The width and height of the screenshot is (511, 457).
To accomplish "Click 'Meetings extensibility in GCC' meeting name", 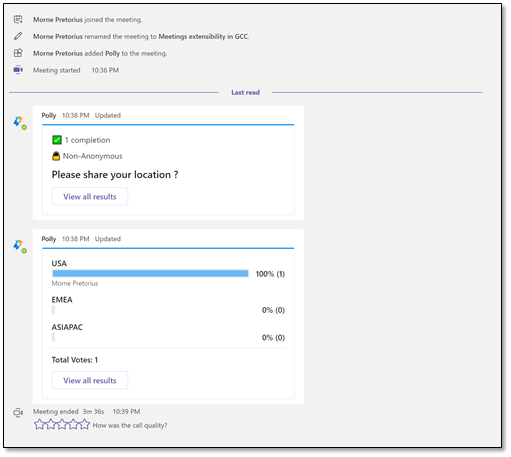I will [x=203, y=36].
